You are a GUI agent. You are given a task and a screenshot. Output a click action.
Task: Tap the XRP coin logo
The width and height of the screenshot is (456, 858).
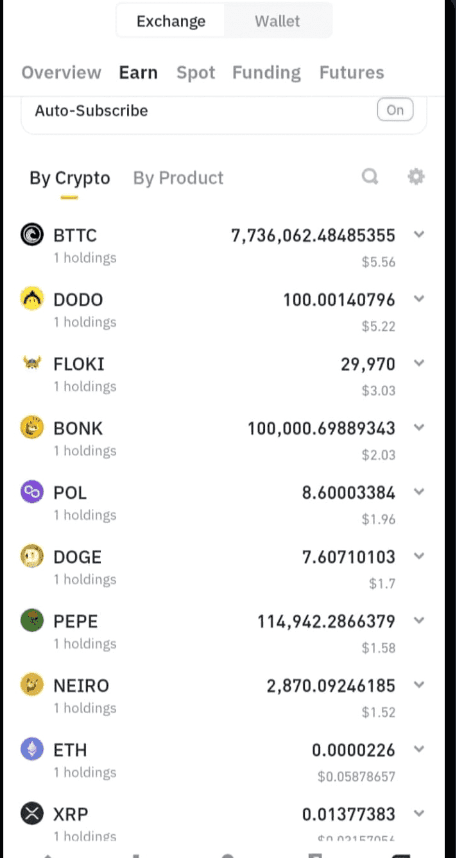[x=32, y=814]
